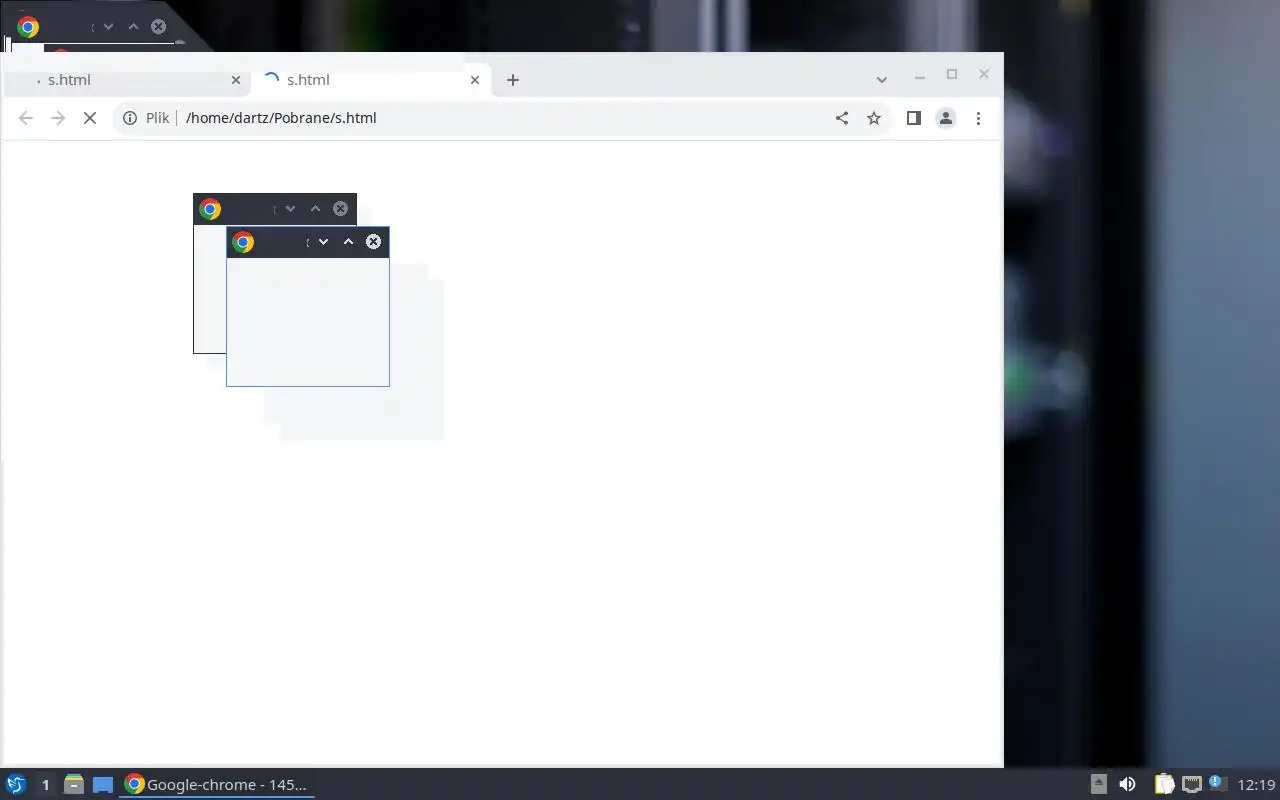Click the down chevron on the top-left corner window
Image resolution: width=1280 pixels, height=800 pixels.
[108, 27]
